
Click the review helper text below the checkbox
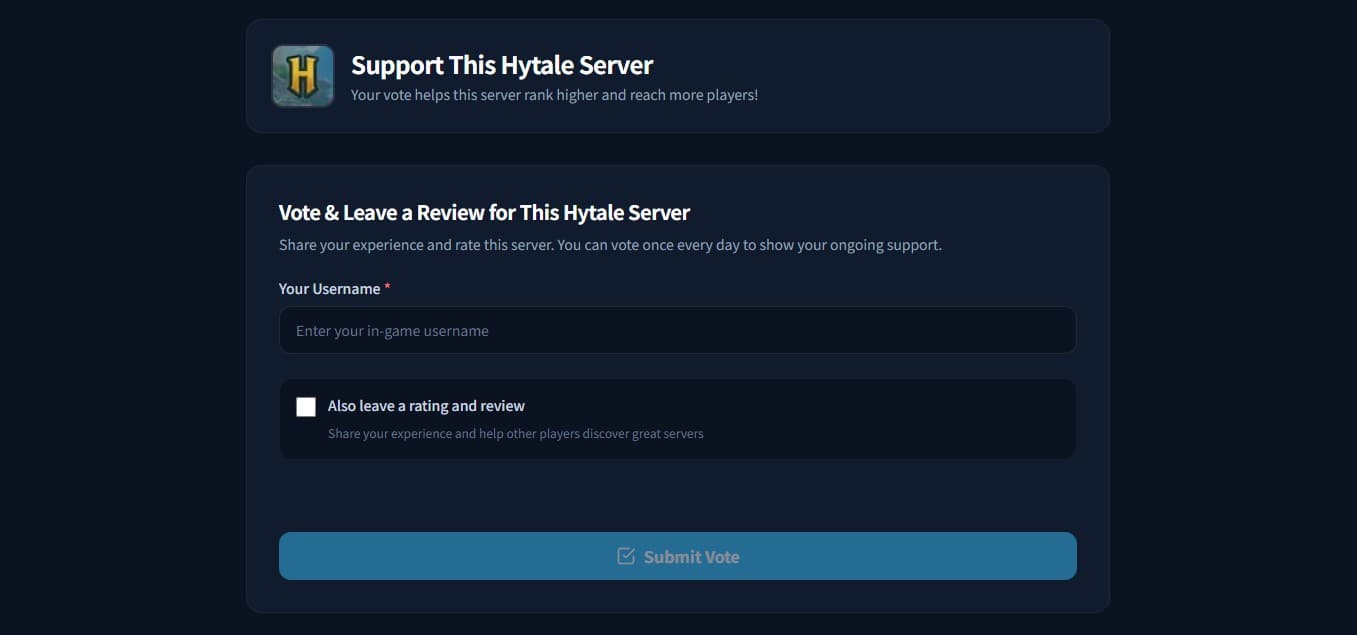point(516,432)
